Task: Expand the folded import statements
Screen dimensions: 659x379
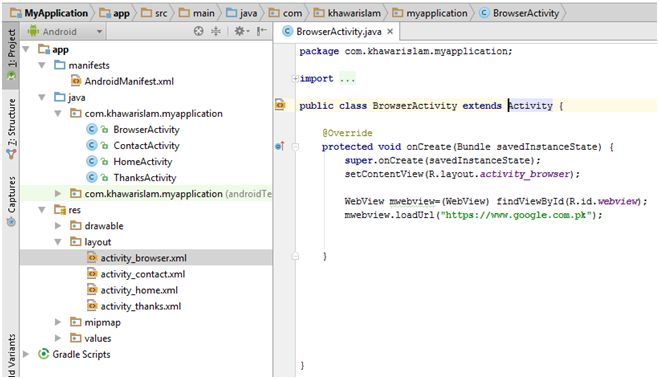Action: tap(295, 78)
